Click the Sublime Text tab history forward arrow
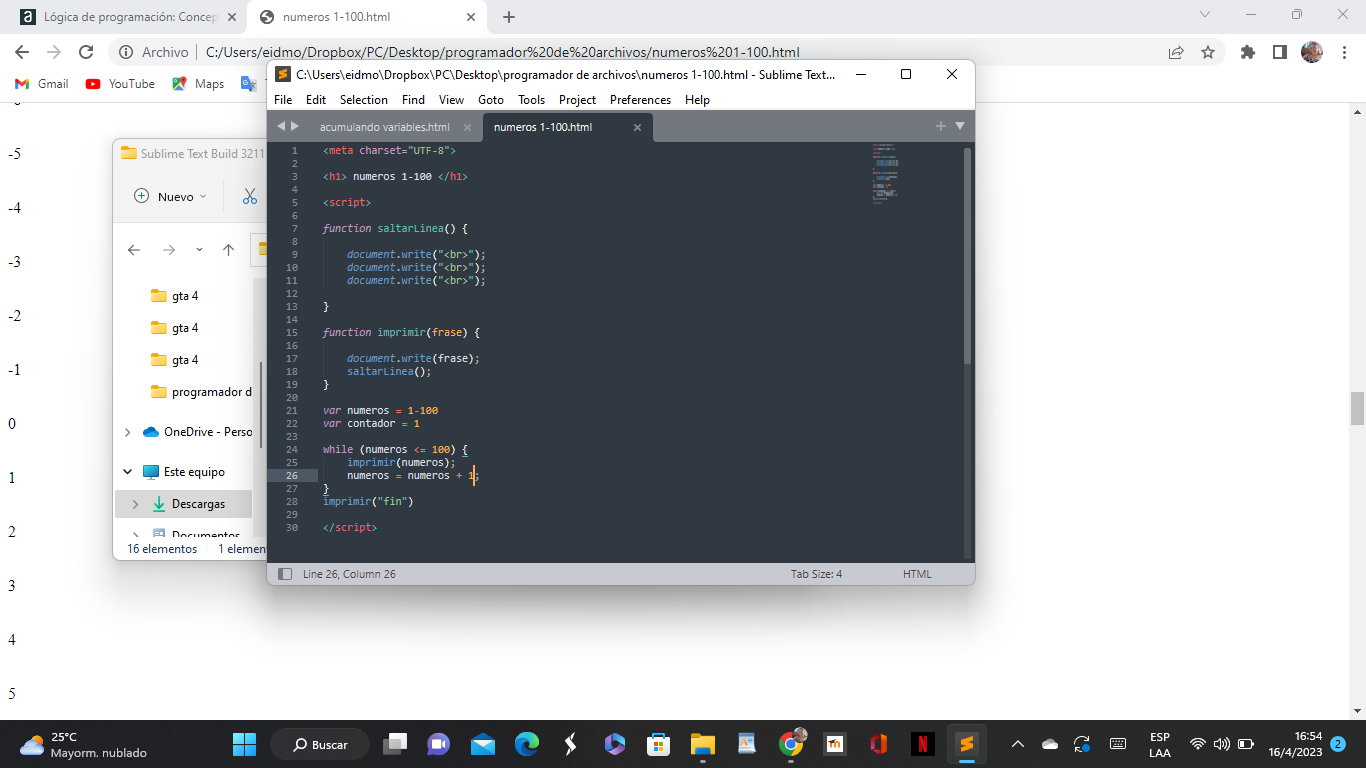 (x=295, y=126)
